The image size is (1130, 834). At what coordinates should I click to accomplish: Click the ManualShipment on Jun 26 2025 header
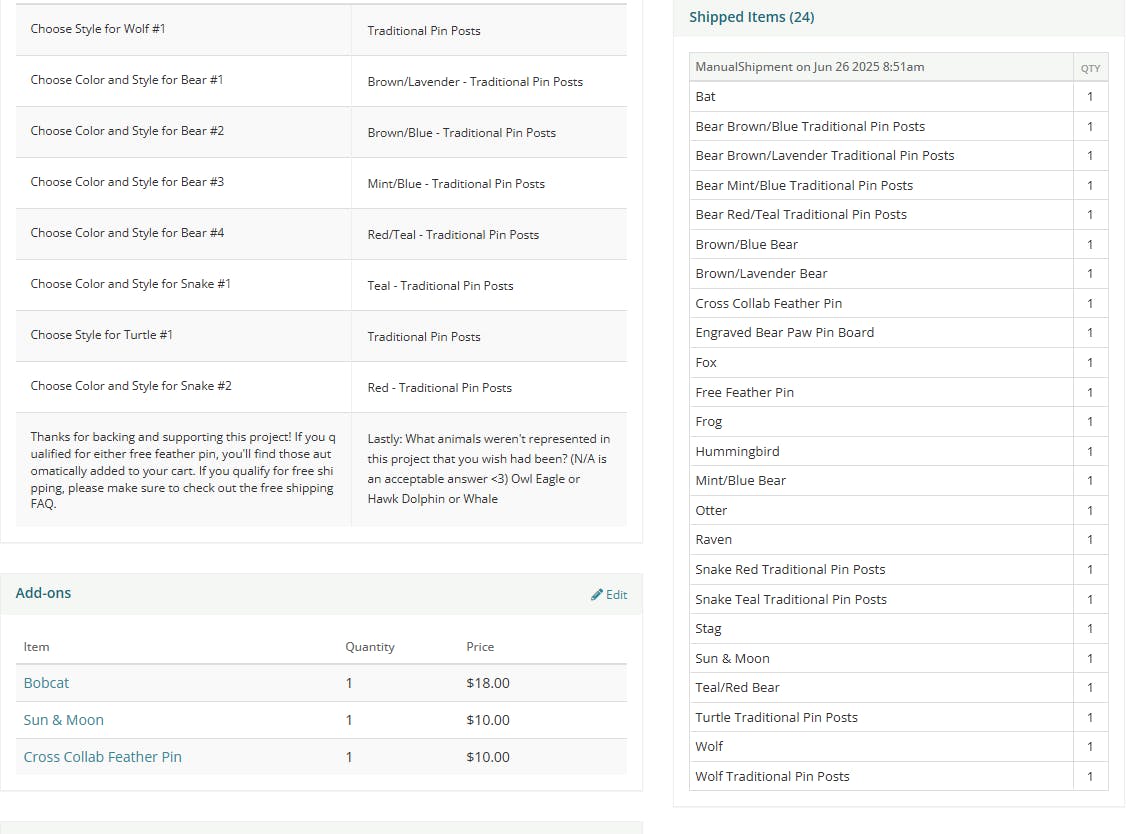[809, 67]
